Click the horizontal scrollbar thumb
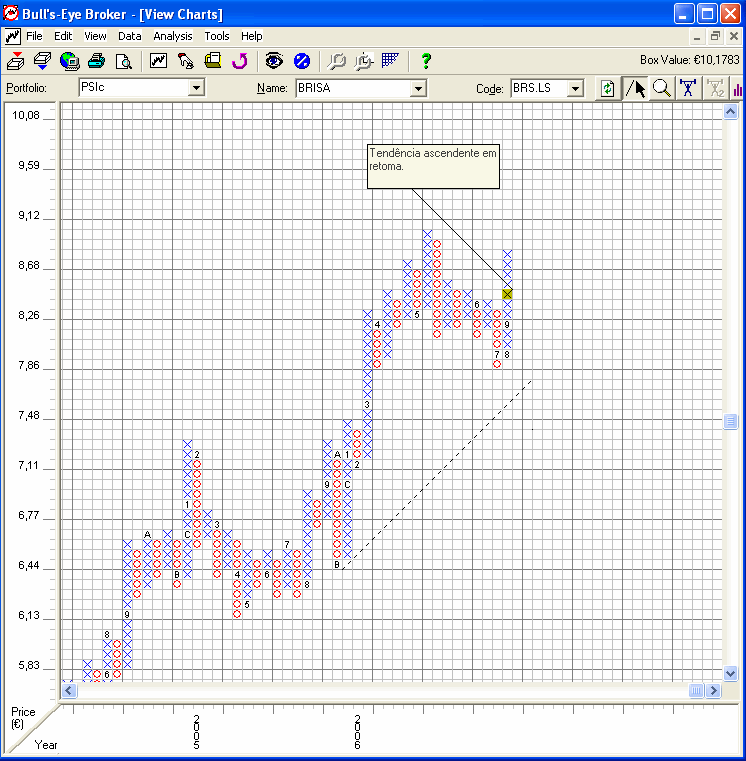Viewport: 746px width, 761px height. 696,690
